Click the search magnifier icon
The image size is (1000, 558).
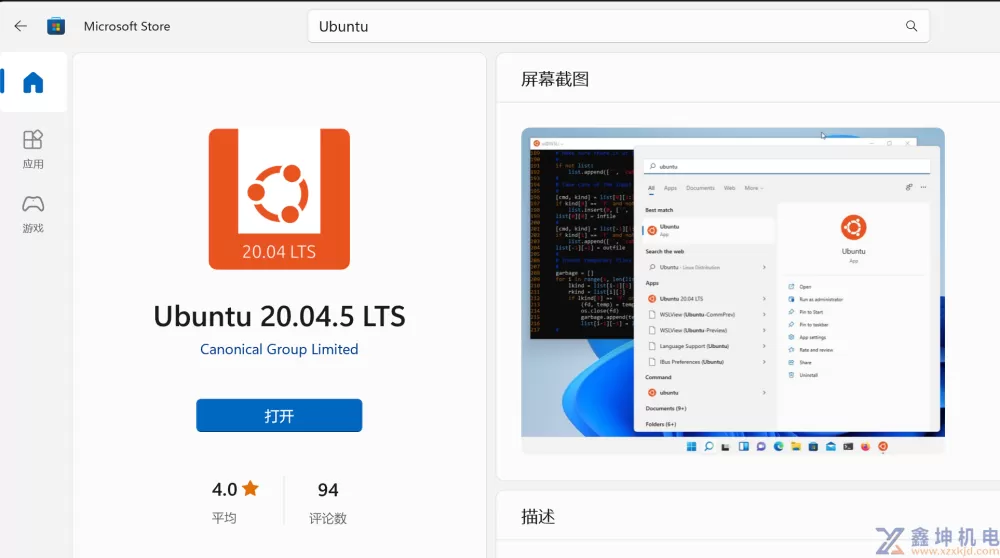(911, 26)
